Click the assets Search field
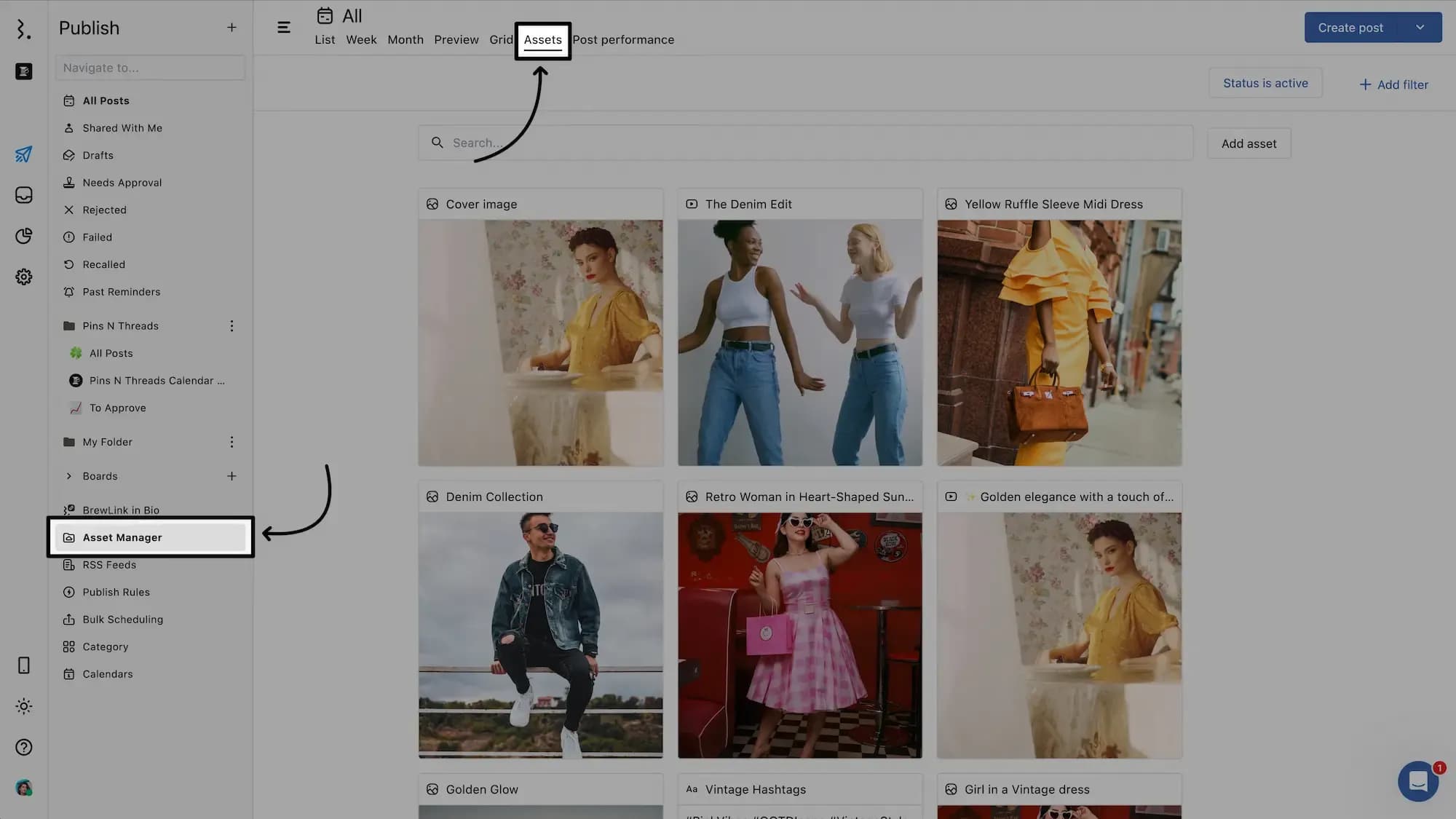The width and height of the screenshot is (1456, 819). [x=804, y=143]
